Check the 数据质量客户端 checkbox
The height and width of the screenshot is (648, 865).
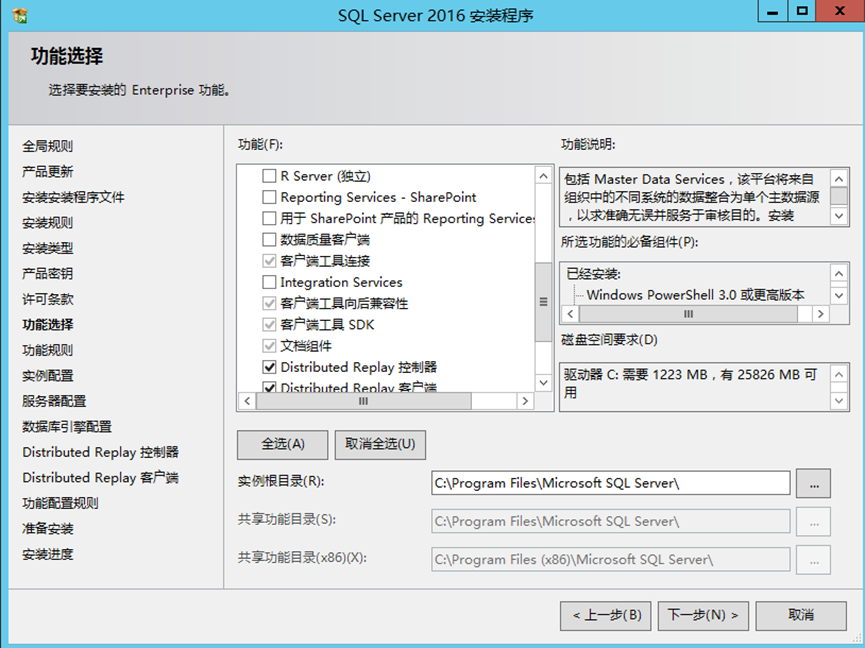tap(269, 239)
